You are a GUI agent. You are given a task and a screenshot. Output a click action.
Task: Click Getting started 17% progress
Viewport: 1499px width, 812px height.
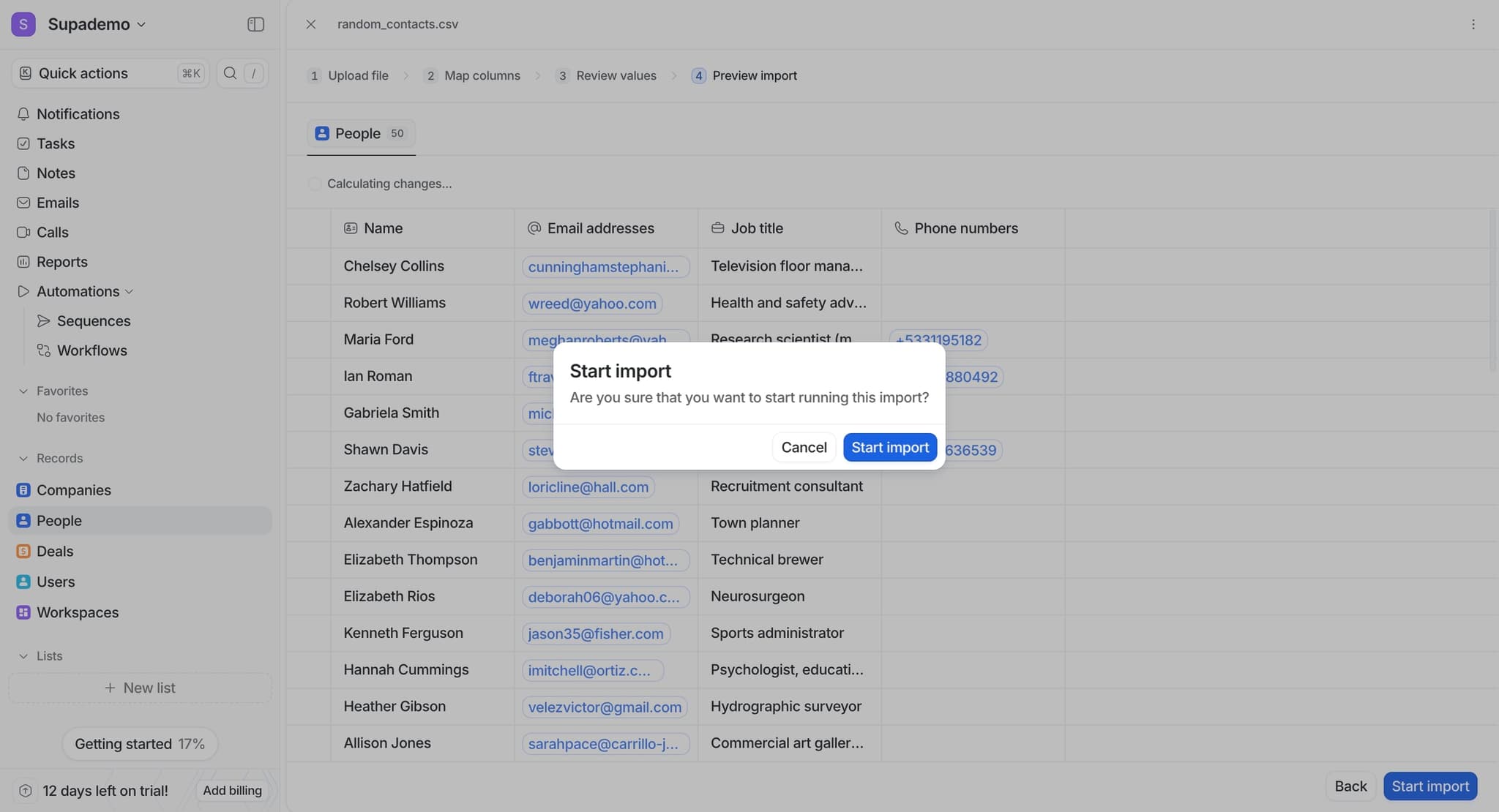[139, 744]
